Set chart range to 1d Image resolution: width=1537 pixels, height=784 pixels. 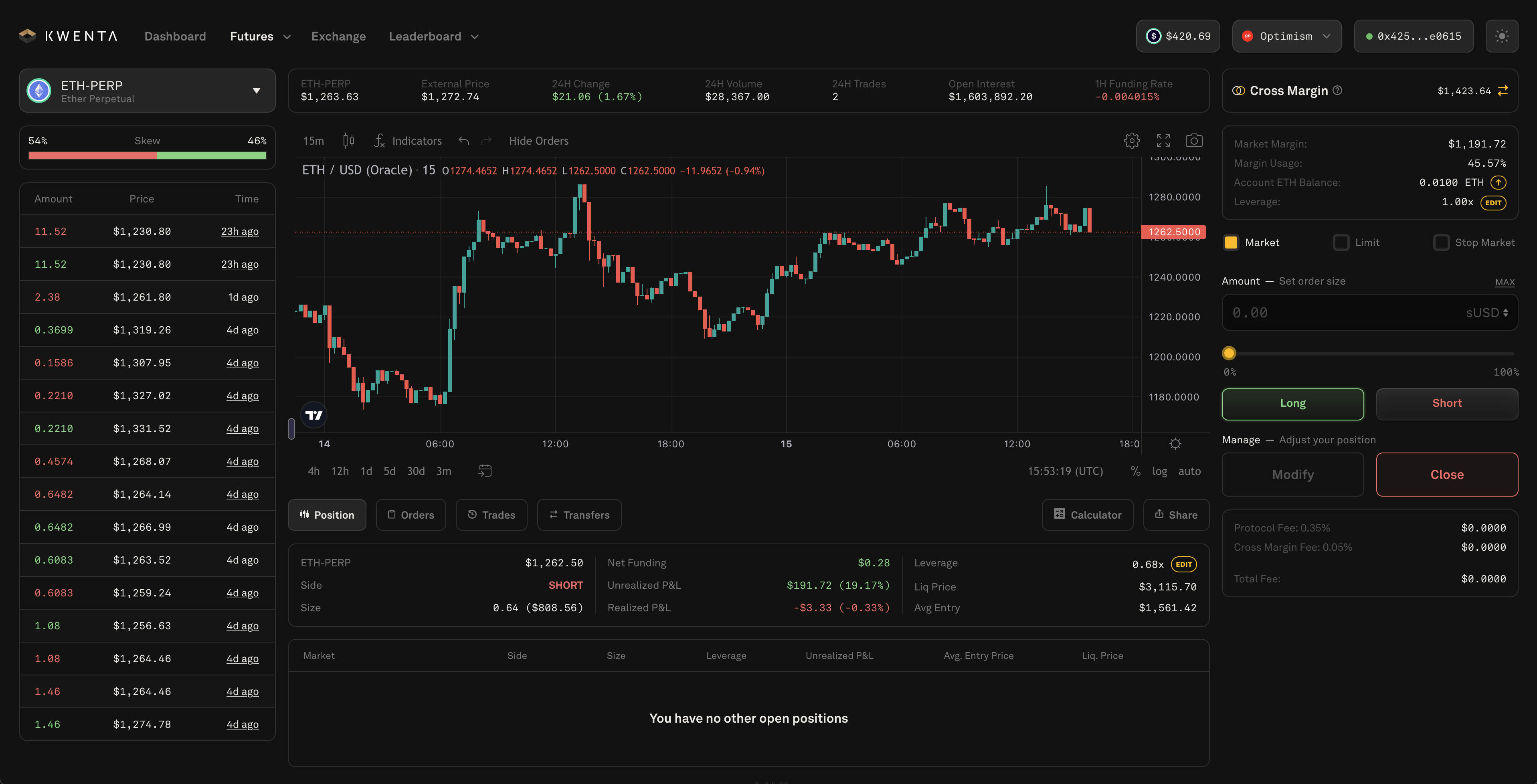(x=366, y=471)
